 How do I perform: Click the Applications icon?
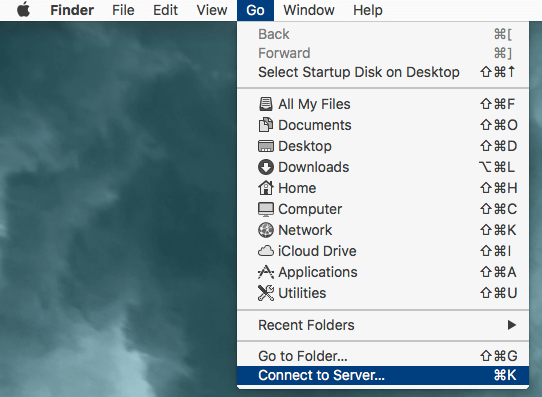(265, 272)
